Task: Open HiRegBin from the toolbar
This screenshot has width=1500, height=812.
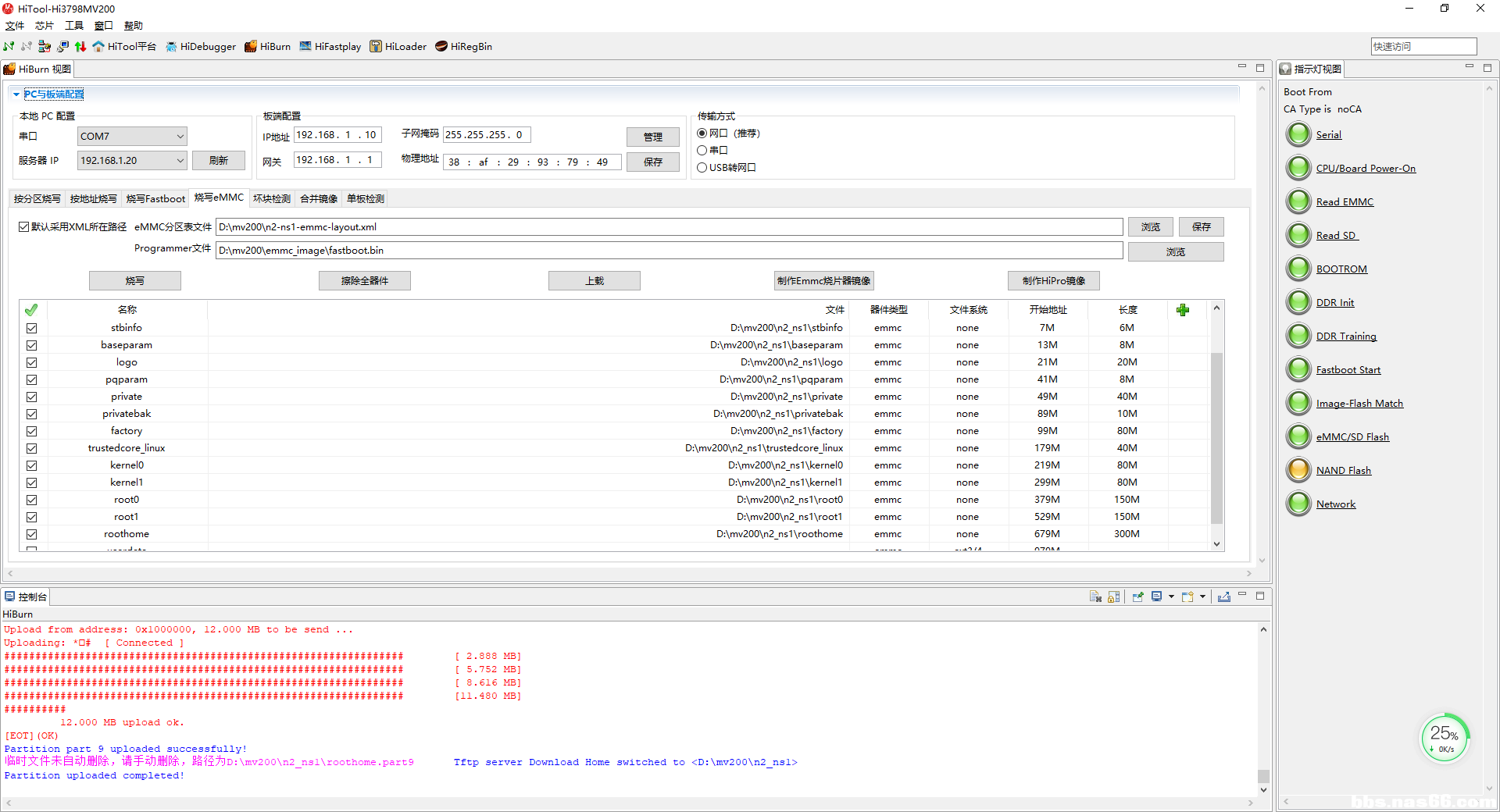Action: pos(464,47)
